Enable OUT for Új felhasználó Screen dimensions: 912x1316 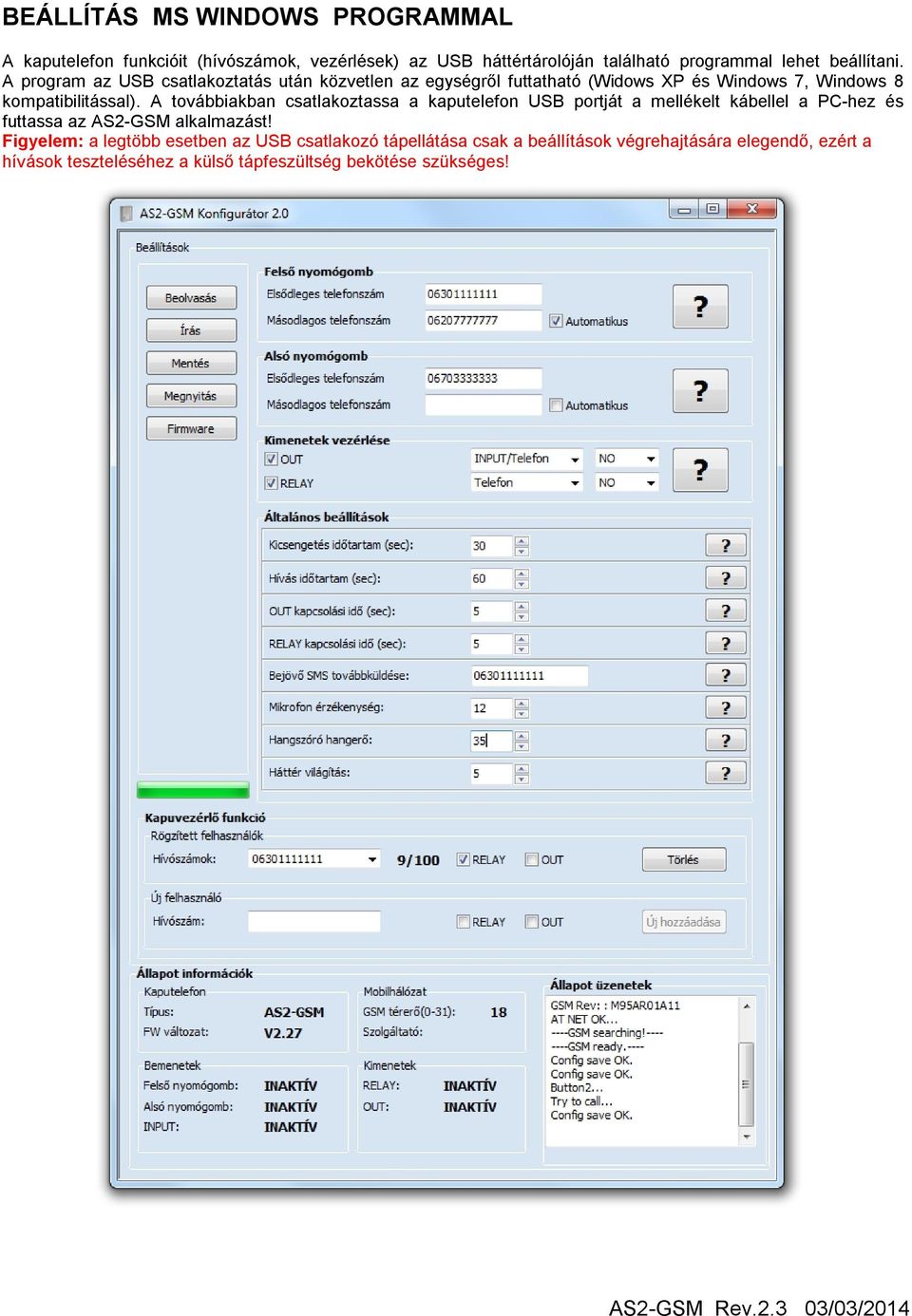tap(532, 921)
